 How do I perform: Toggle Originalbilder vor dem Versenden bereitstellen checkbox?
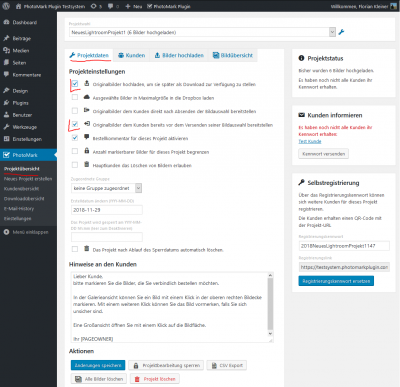click(x=75, y=124)
